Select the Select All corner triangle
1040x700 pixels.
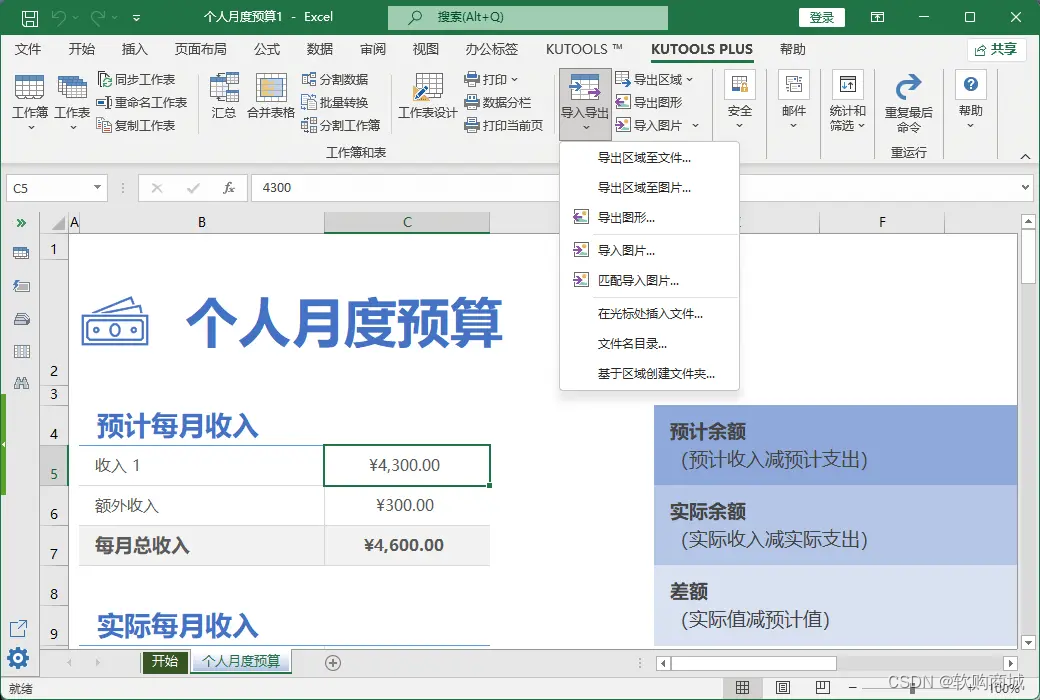pyautogui.click(x=58, y=222)
